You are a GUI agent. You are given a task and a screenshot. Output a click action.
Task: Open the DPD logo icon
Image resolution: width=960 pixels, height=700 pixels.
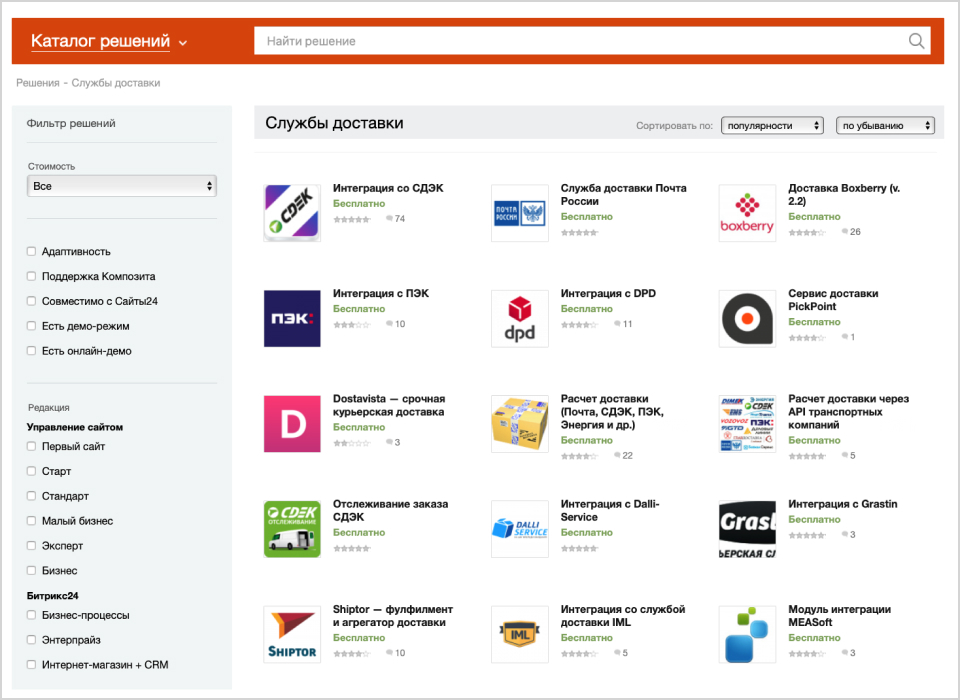(519, 318)
